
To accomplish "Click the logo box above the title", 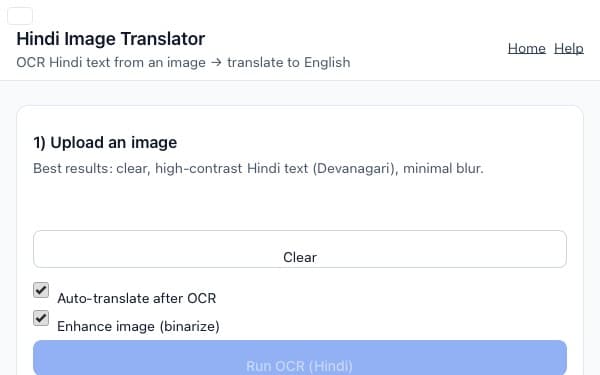I will tap(20, 16).
